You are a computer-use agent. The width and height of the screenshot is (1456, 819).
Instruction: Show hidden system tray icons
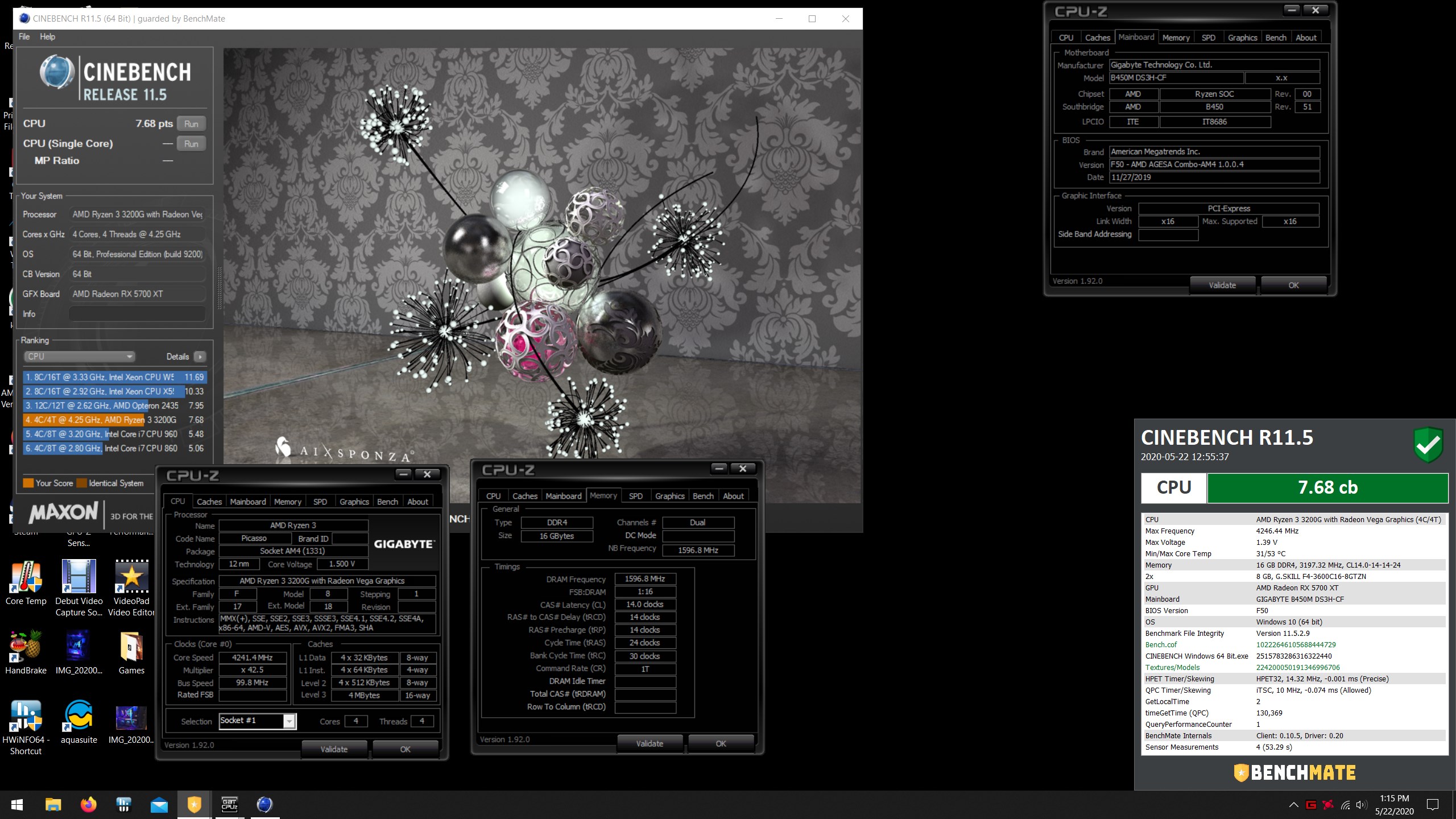(x=1293, y=805)
